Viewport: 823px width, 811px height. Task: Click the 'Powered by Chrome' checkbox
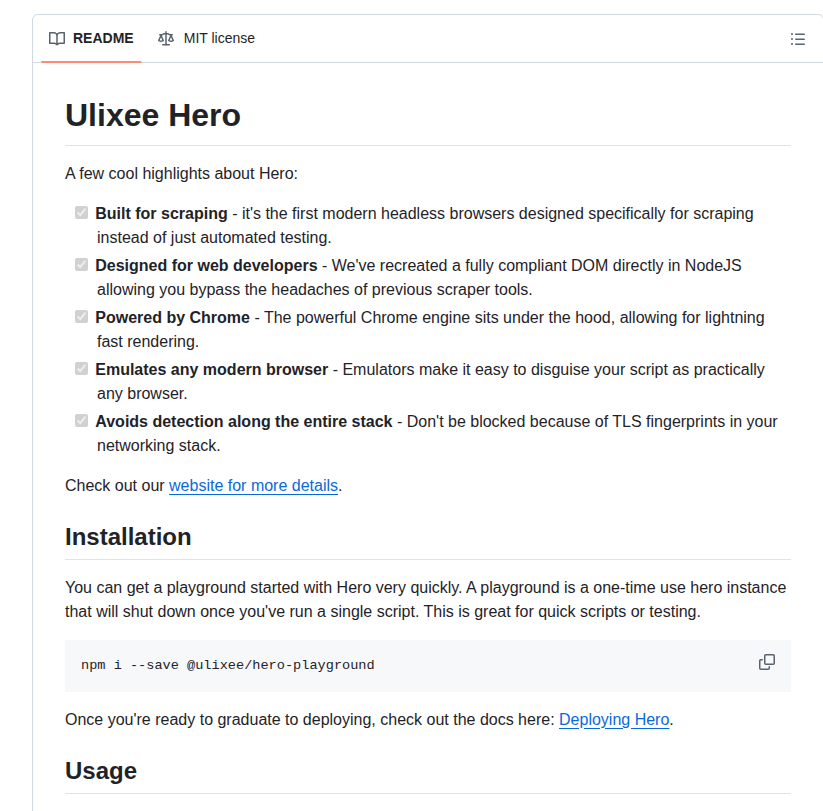click(x=81, y=316)
